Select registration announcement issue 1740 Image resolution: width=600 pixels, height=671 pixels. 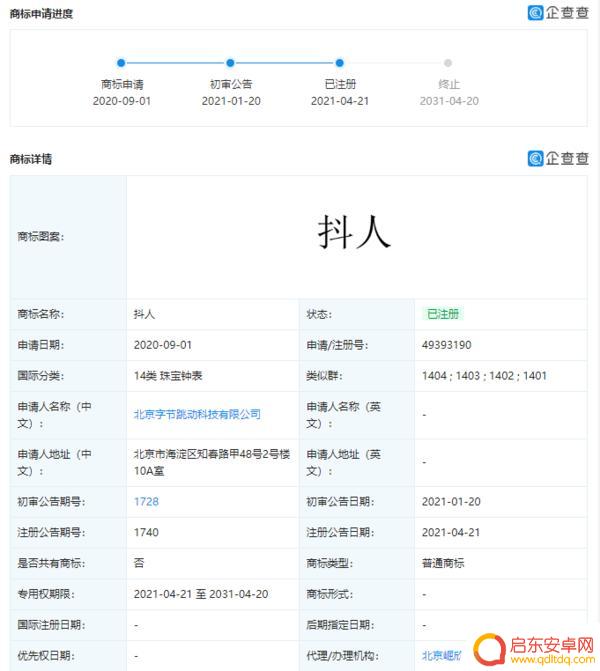[146, 532]
